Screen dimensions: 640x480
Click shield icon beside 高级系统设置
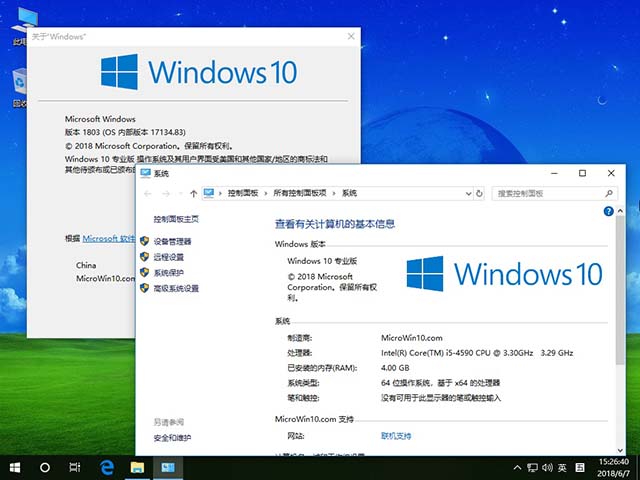pyautogui.click(x=144, y=288)
